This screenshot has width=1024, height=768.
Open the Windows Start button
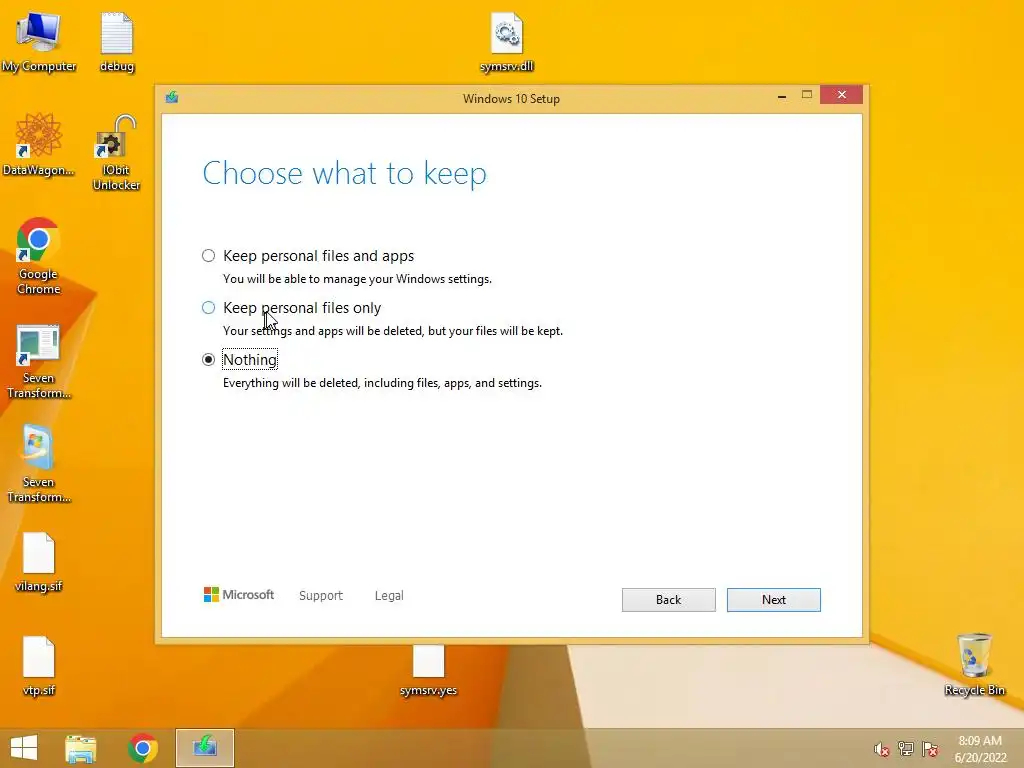click(24, 748)
